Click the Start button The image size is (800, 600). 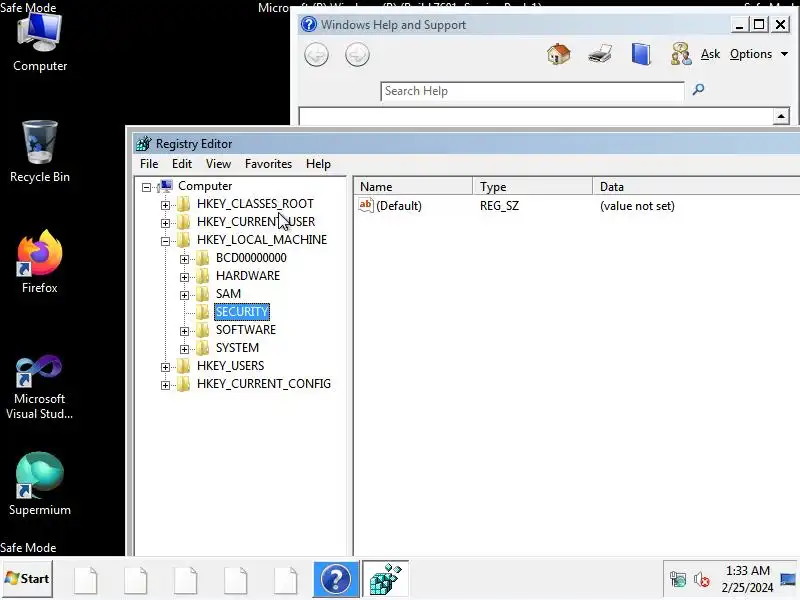(x=27, y=579)
